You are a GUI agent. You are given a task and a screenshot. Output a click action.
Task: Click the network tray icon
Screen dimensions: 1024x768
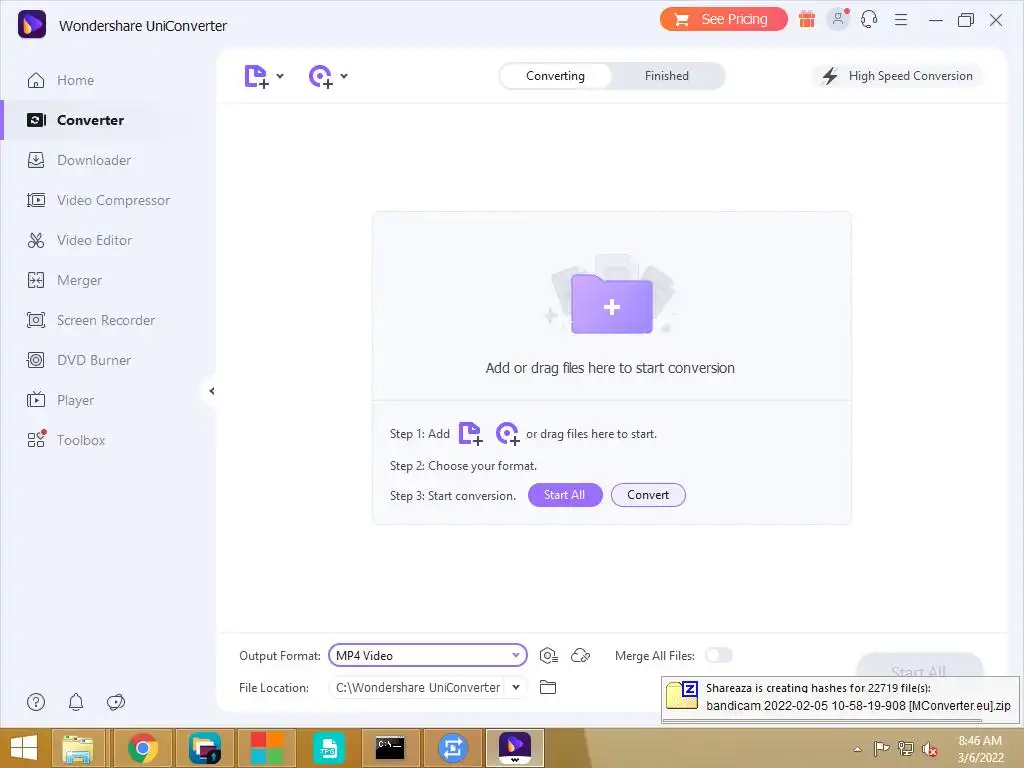pyautogui.click(x=906, y=748)
